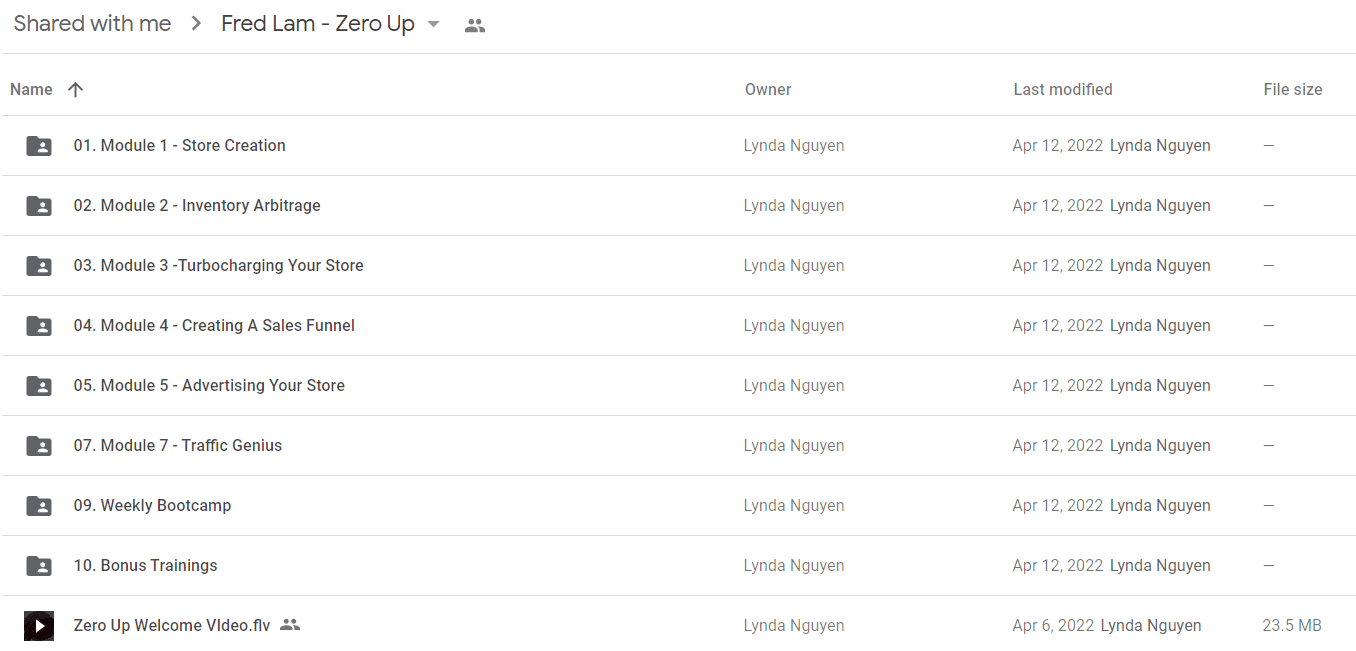Image resolution: width=1356 pixels, height=651 pixels.
Task: Click the folder icon beside Turbocharging Your Store
Action: click(38, 266)
